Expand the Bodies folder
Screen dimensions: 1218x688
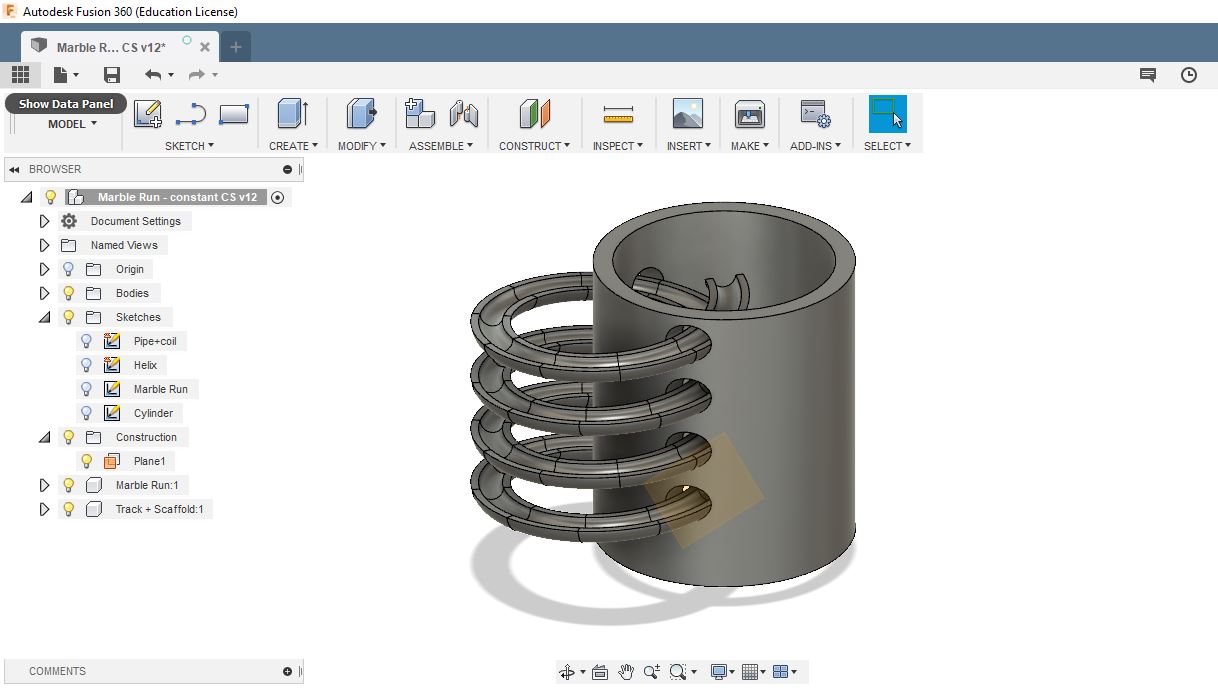[x=44, y=293]
